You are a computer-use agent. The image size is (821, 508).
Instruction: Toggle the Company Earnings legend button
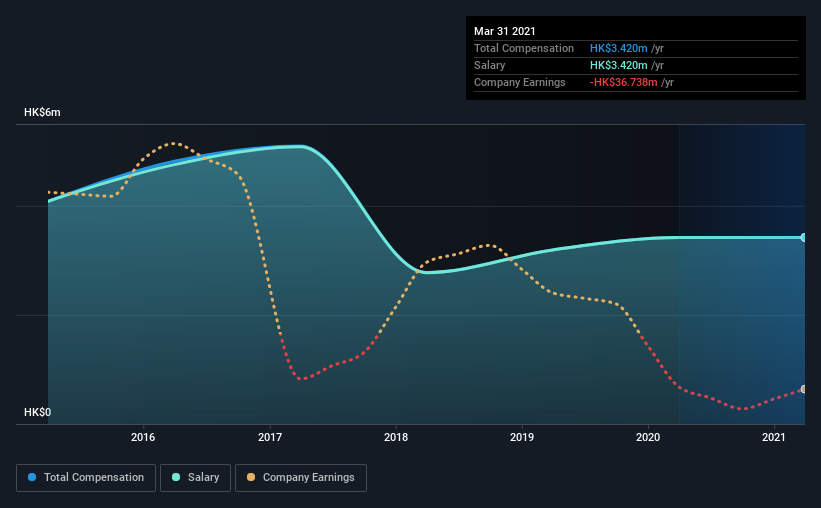click(301, 478)
